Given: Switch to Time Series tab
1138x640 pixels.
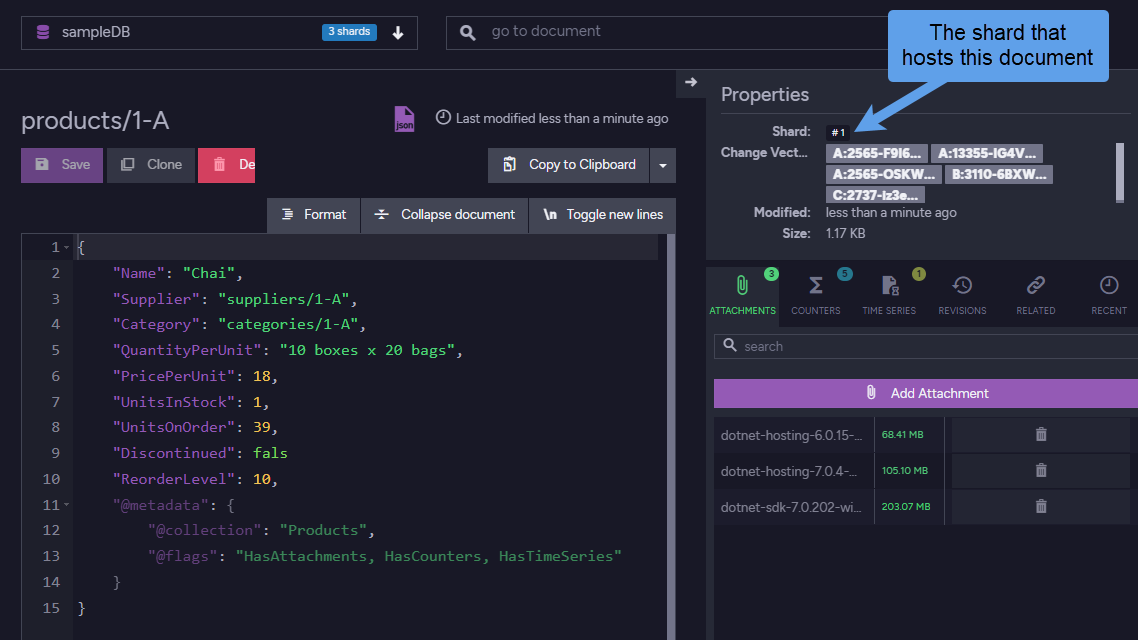Looking at the screenshot, I should 889,295.
